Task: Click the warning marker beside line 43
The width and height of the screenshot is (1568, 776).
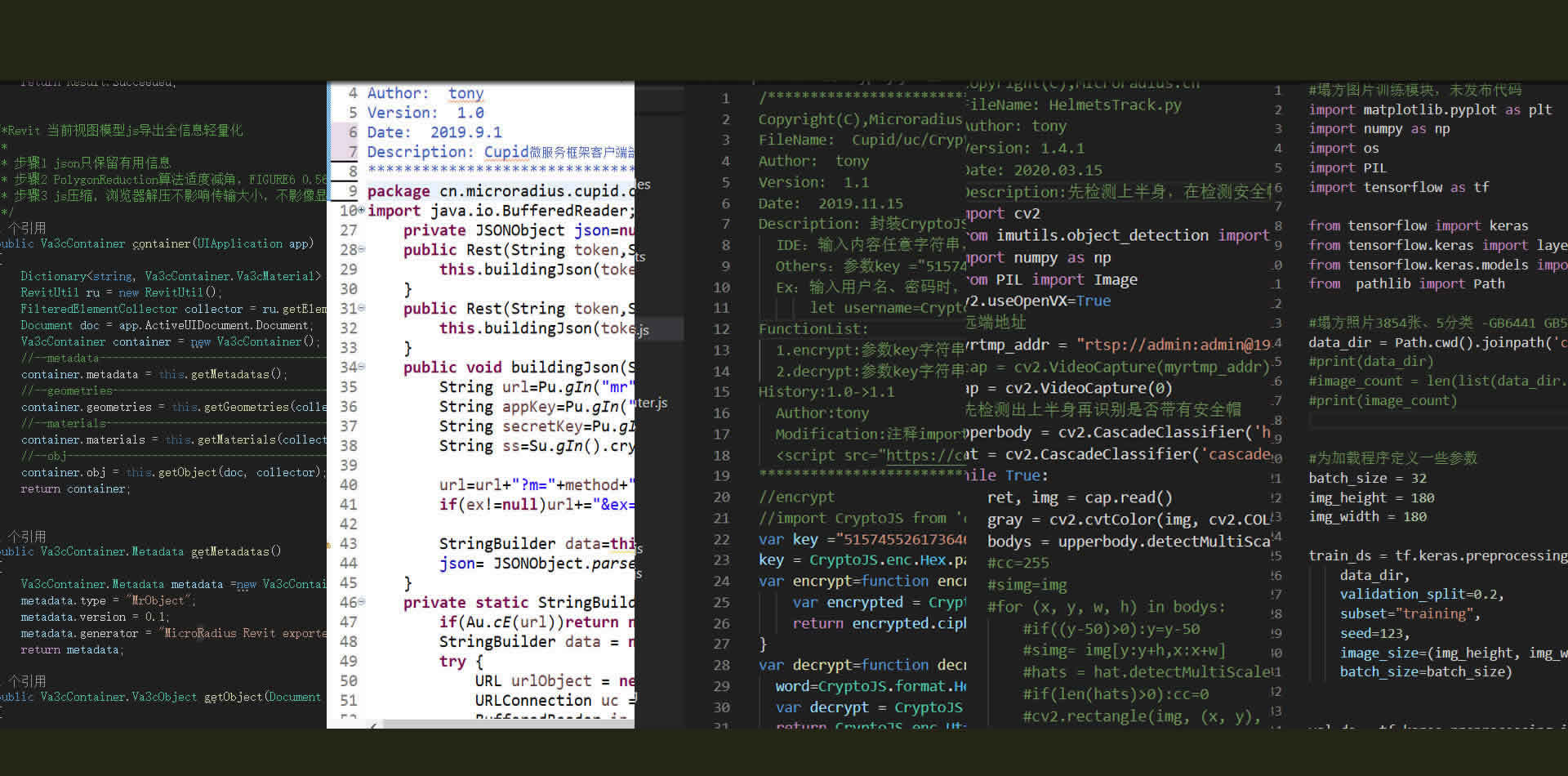Action: tap(329, 544)
